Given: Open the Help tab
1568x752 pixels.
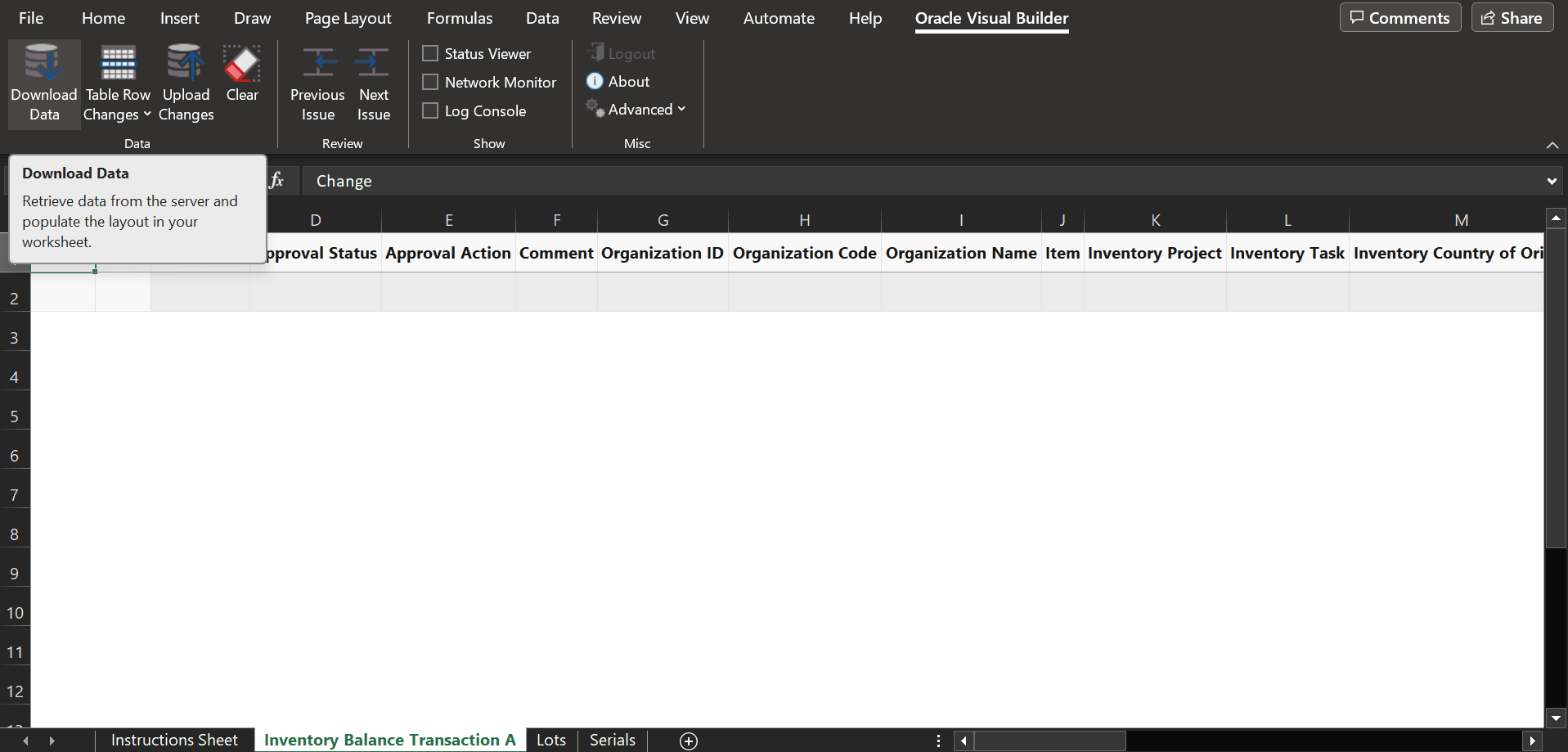Looking at the screenshot, I should click(x=865, y=18).
